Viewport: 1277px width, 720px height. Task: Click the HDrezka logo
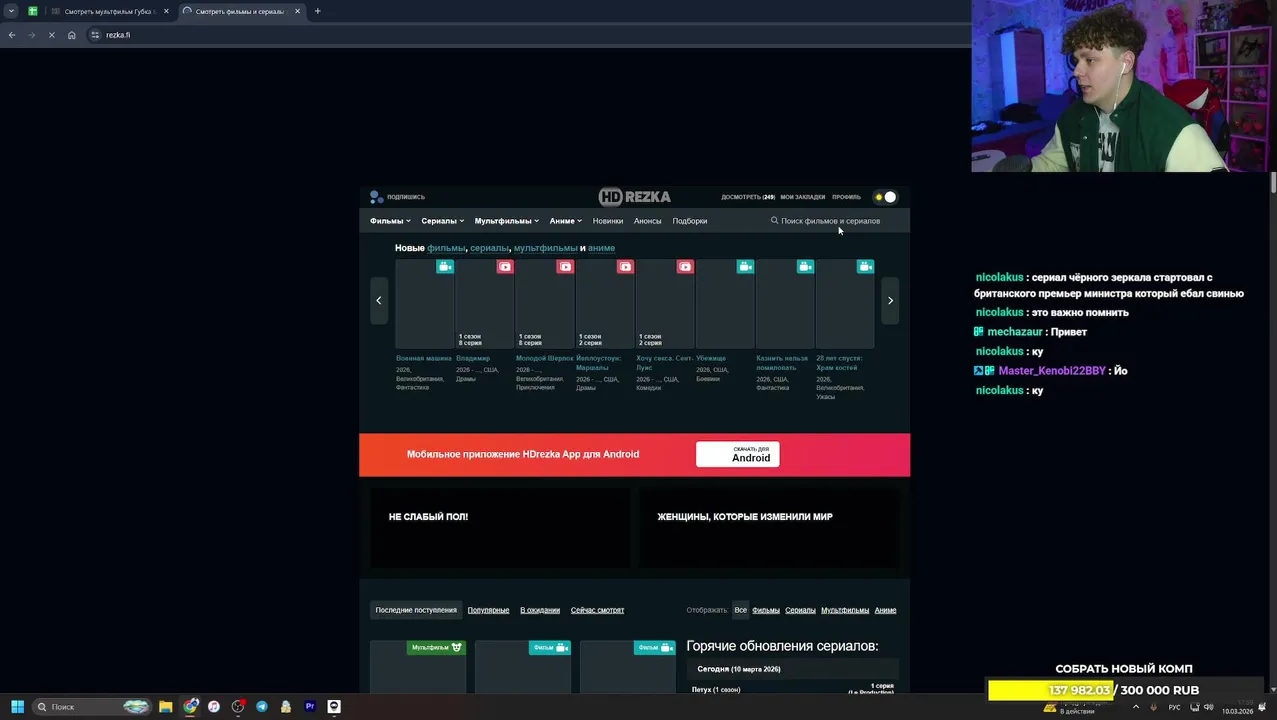[x=634, y=197]
